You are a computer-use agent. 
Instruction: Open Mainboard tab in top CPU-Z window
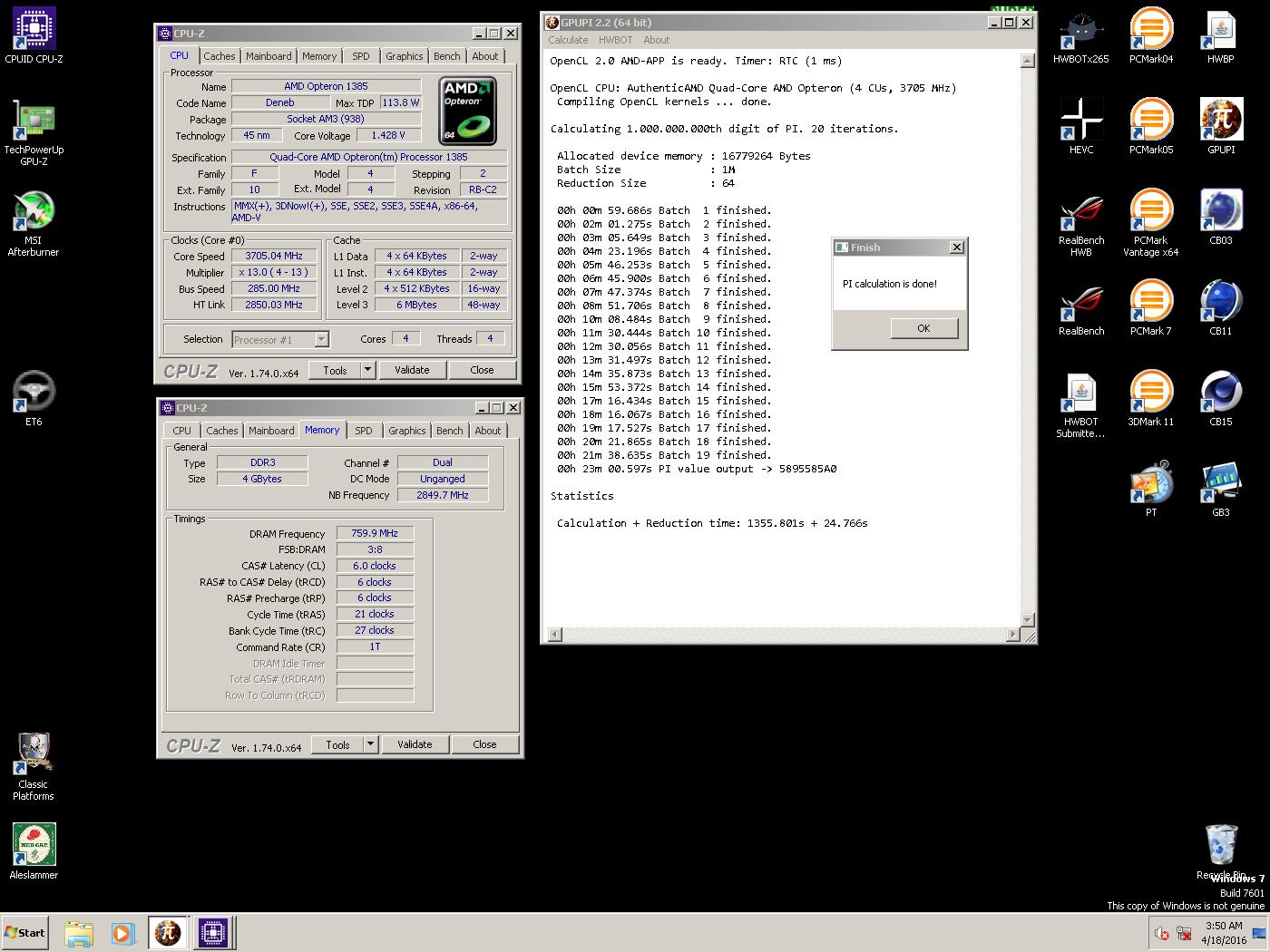coord(269,56)
